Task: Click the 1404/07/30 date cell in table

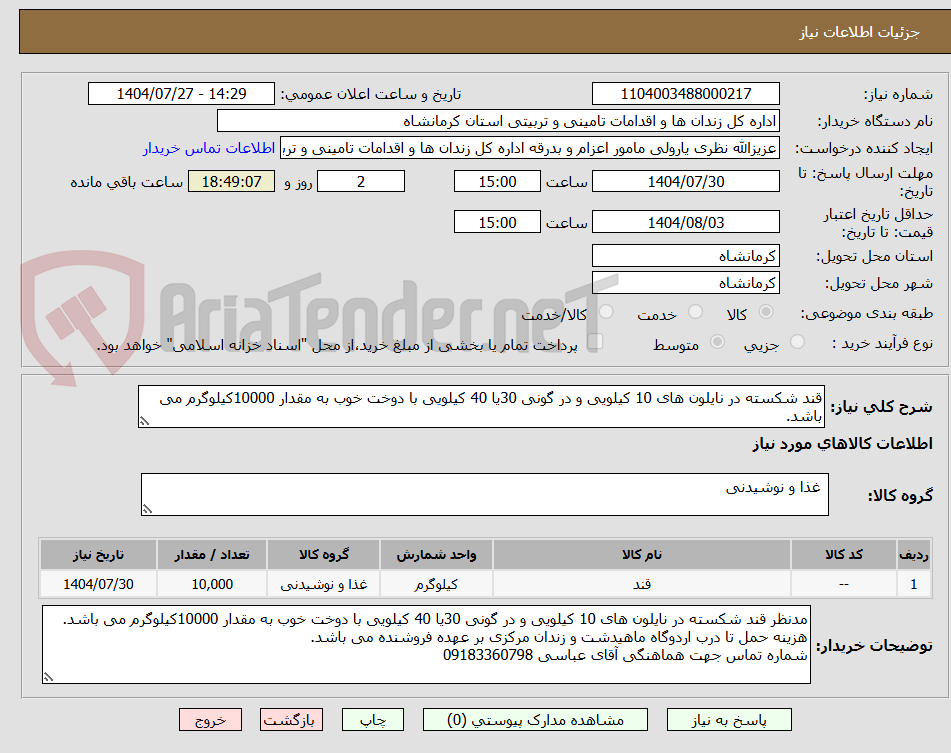Action: tap(98, 584)
